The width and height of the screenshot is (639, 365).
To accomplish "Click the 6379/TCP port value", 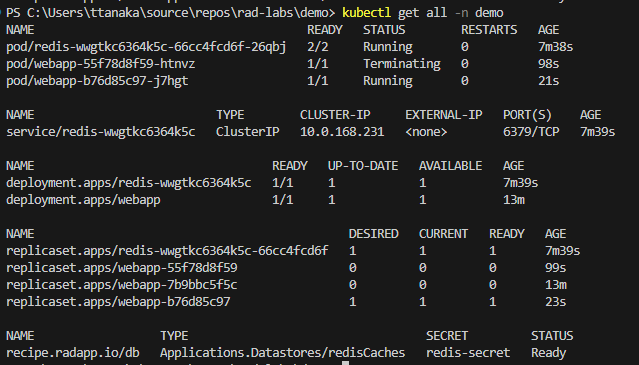I will [531, 132].
